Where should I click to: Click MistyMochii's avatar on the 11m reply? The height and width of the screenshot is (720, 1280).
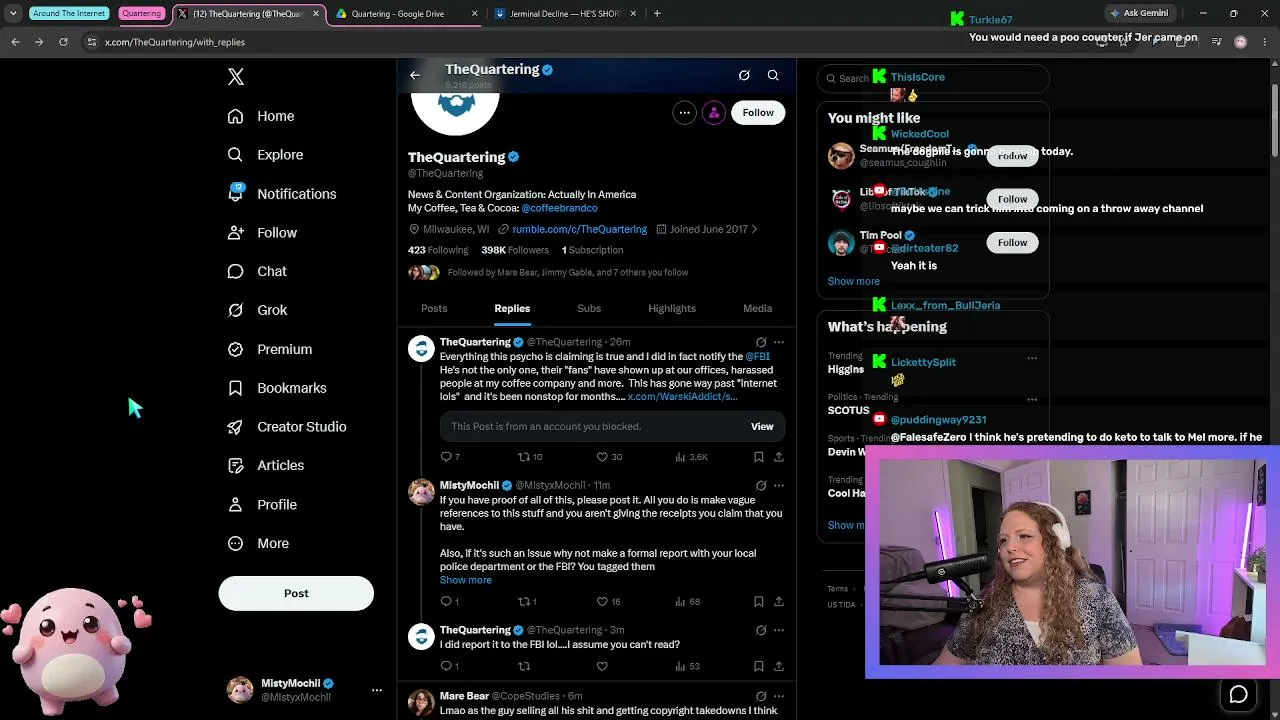pyautogui.click(x=422, y=492)
